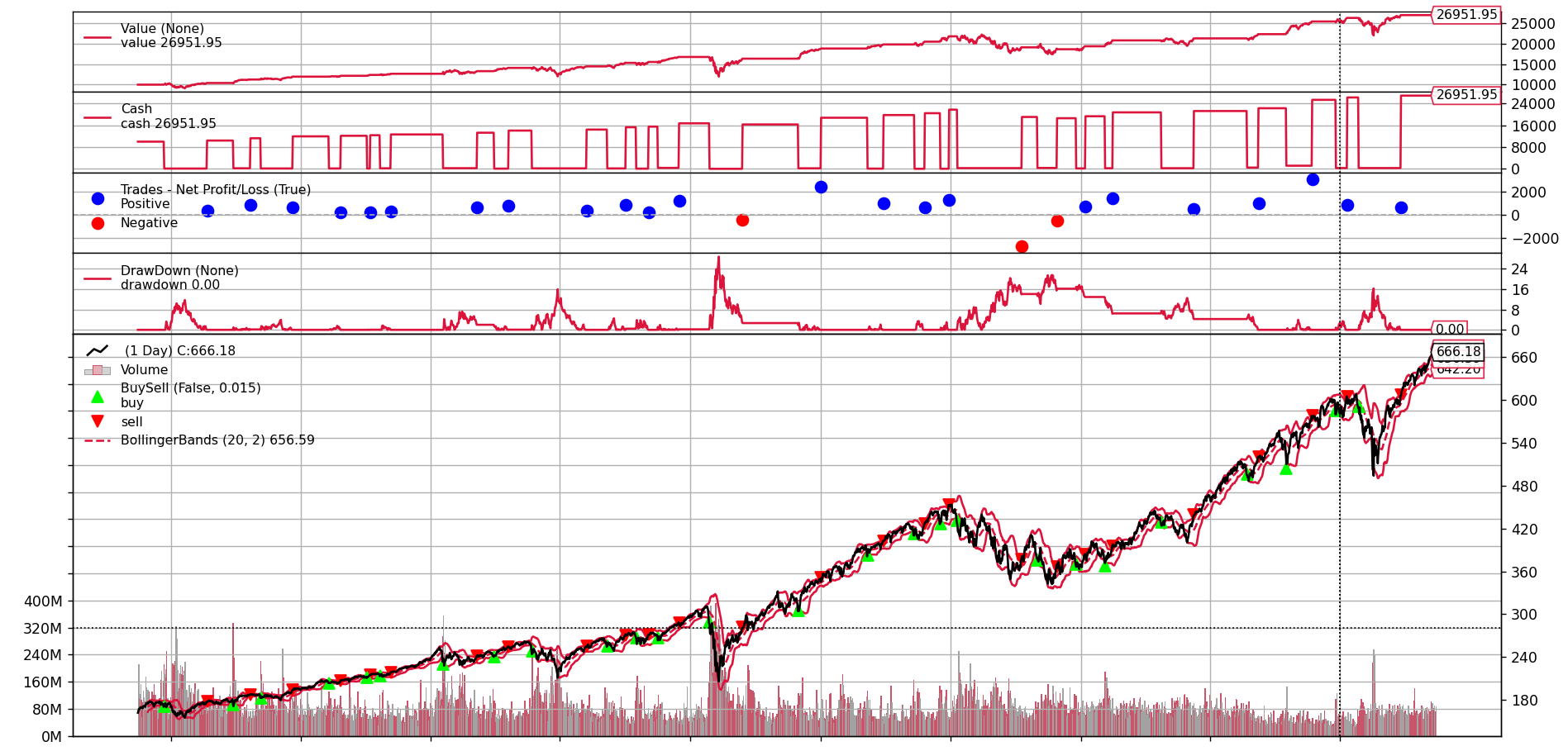Screen dimensions: 1568x751
Task: Click the 'Trades - Net Profit/Loss (True)' label
Action: click(x=216, y=190)
